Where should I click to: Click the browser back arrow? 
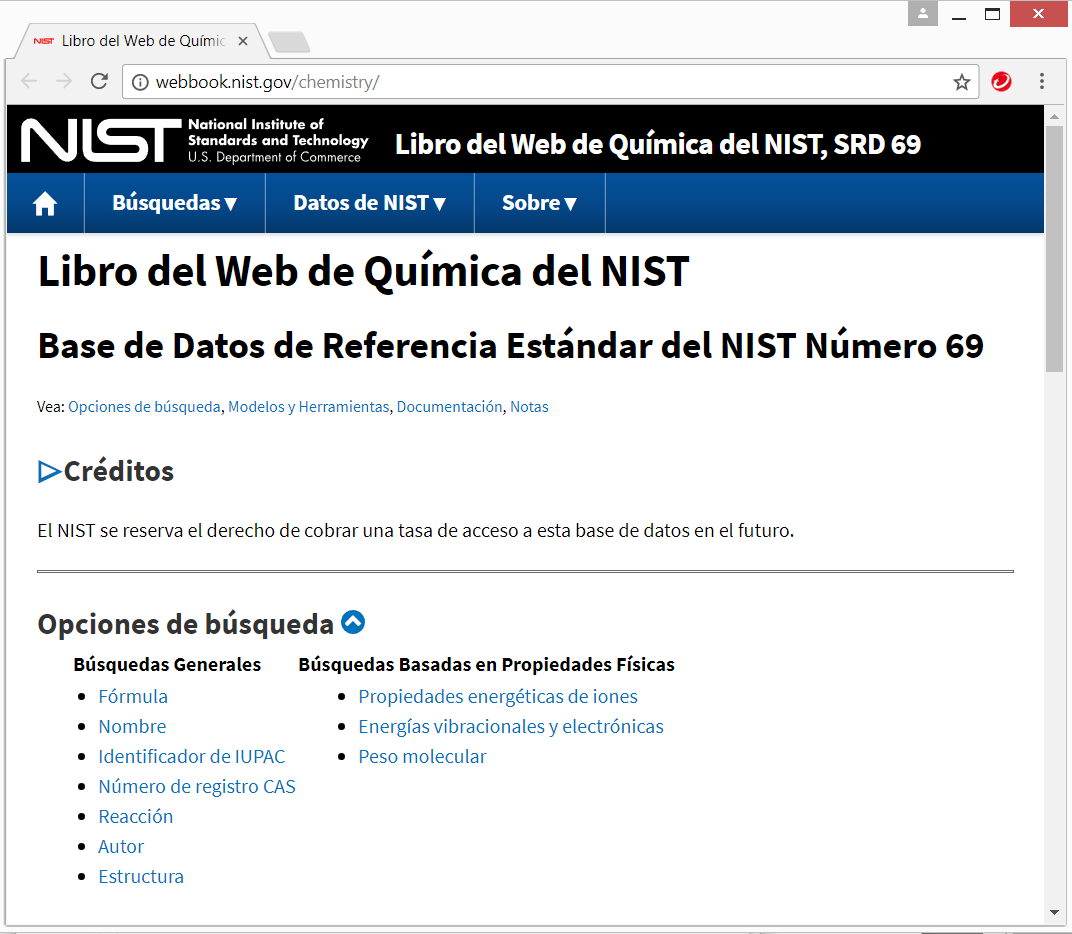coord(29,81)
